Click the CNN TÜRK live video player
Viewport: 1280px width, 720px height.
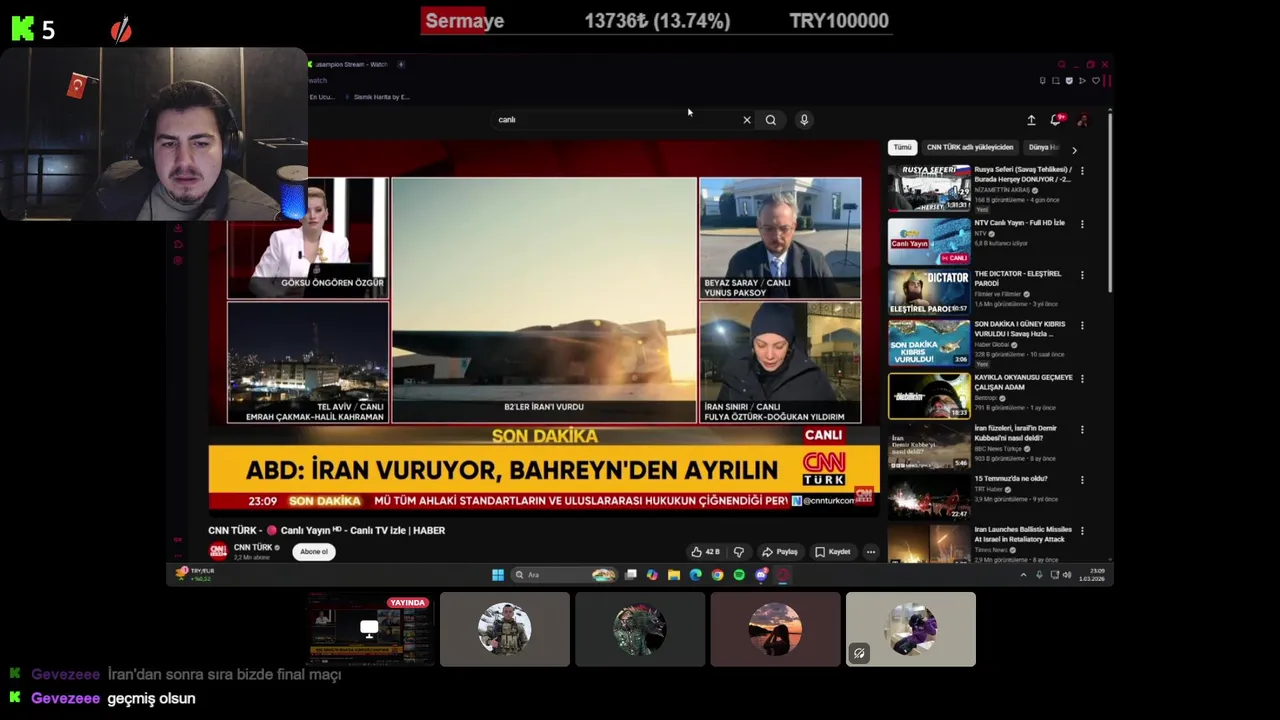(x=544, y=330)
